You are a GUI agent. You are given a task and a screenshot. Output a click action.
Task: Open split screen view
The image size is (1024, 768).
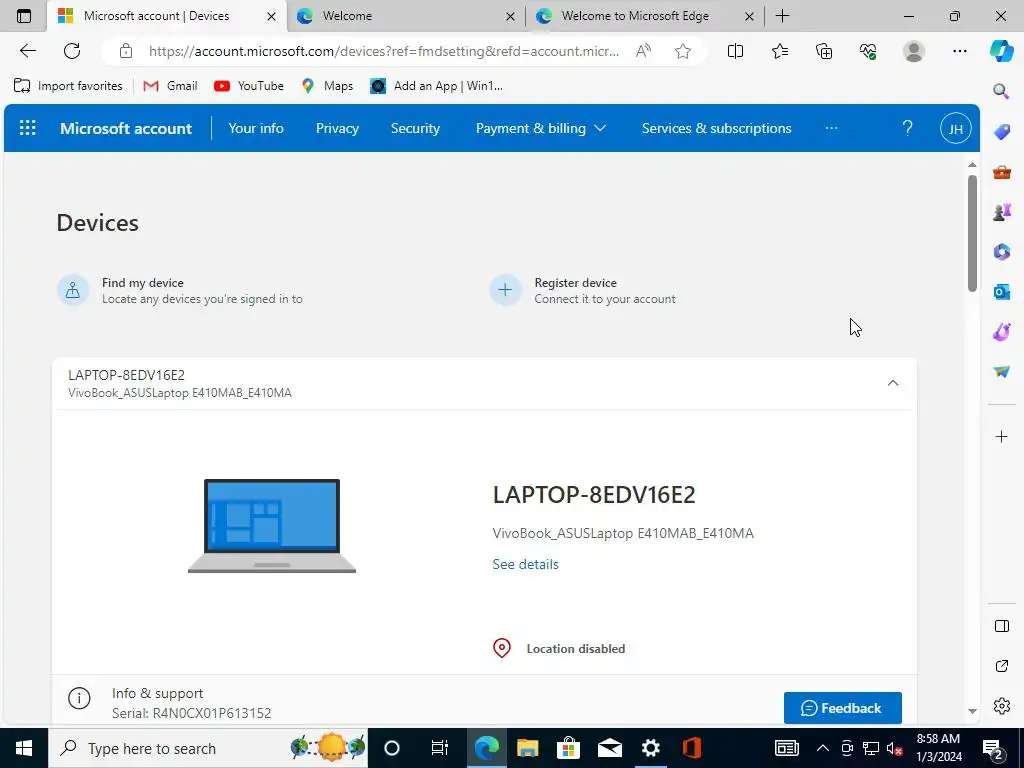[735, 51]
